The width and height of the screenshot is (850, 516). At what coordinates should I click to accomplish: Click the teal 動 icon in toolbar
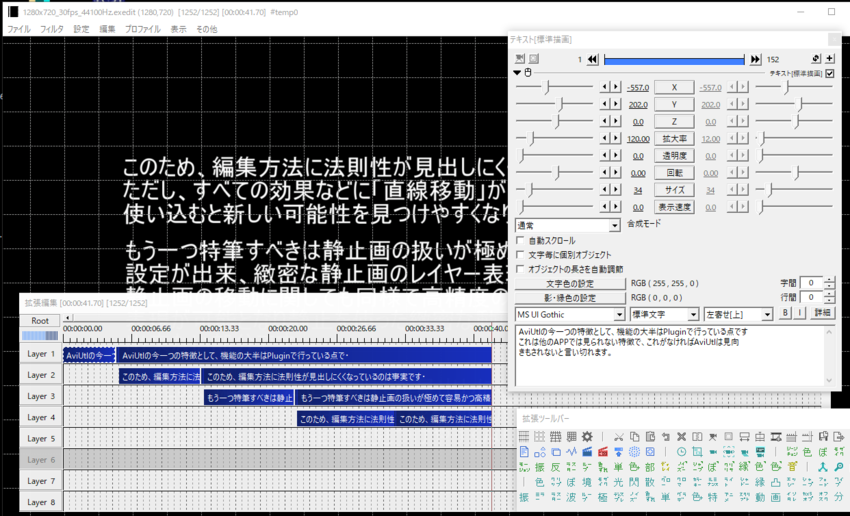[760, 496]
